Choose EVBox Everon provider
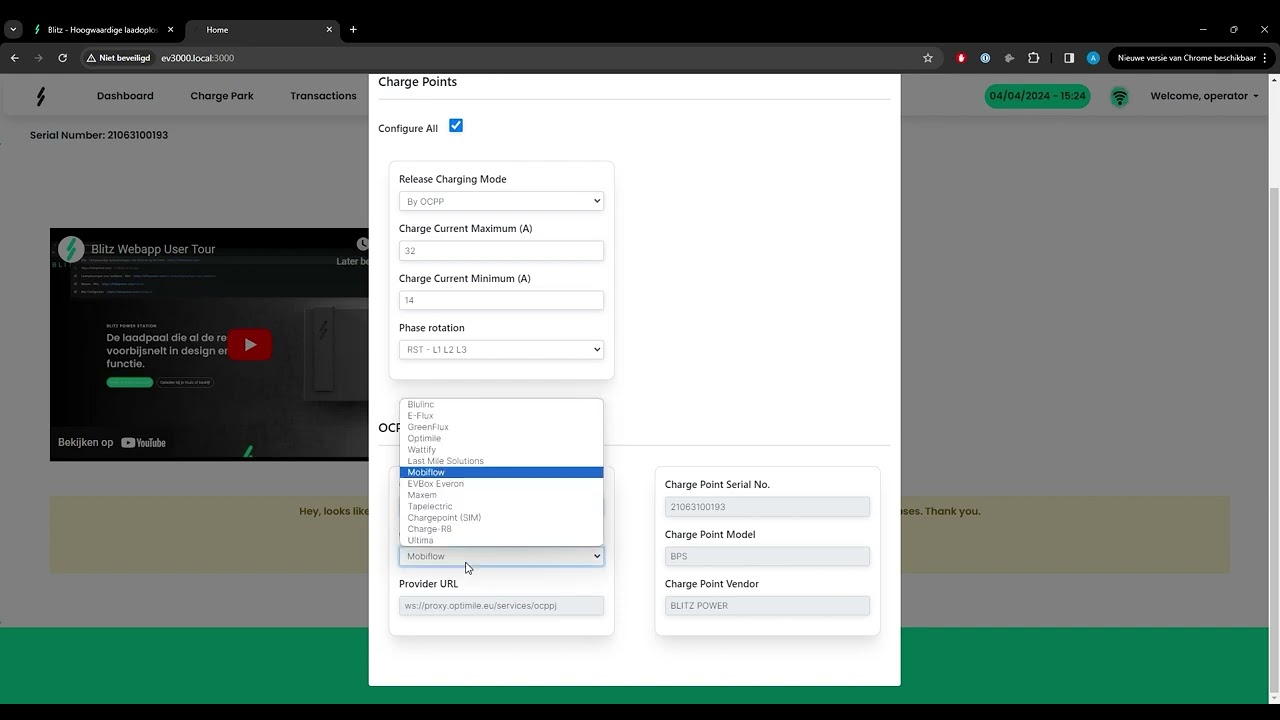The height and width of the screenshot is (720, 1280). click(x=501, y=484)
